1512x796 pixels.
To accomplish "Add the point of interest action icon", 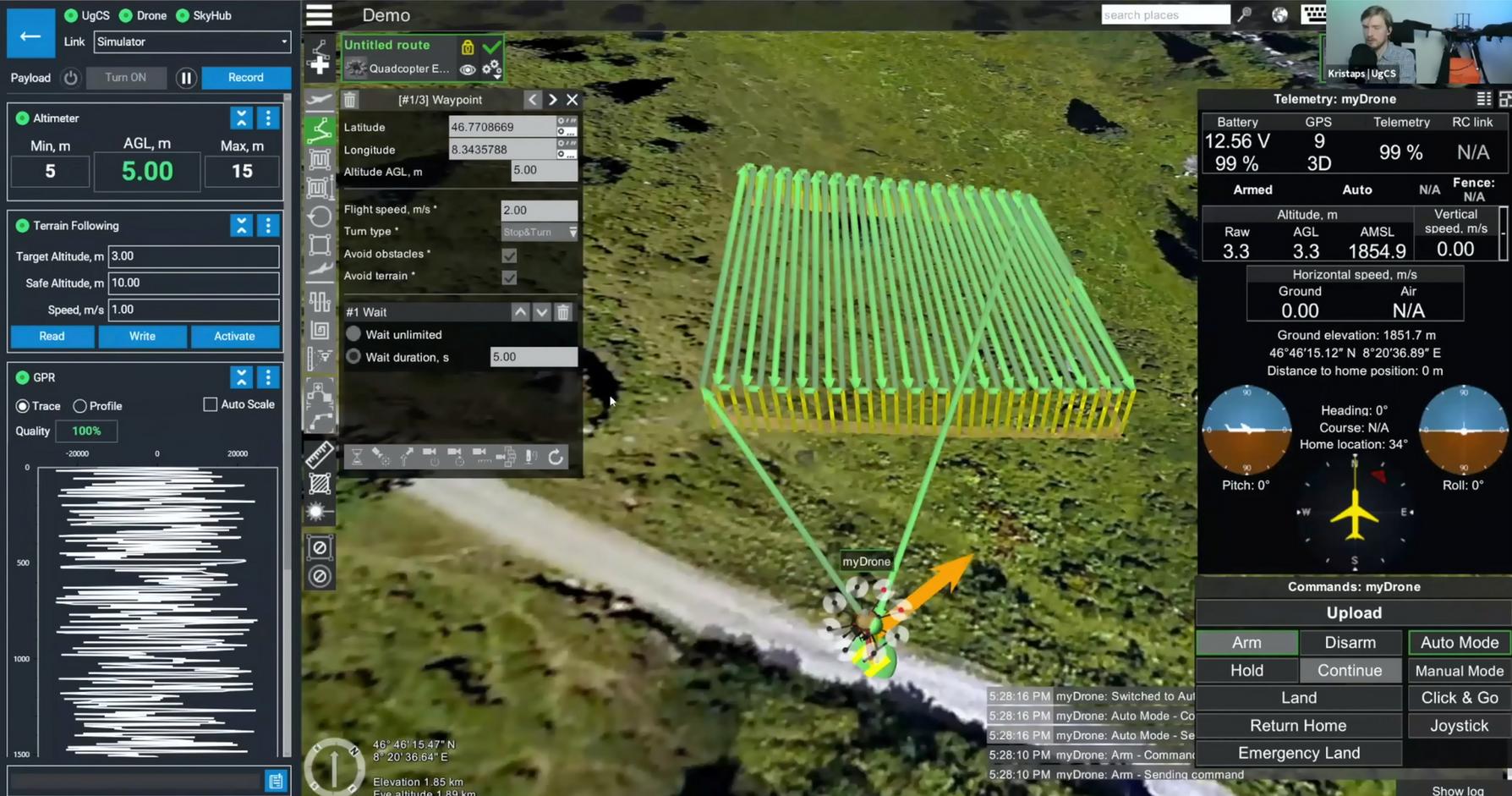I will click(381, 457).
